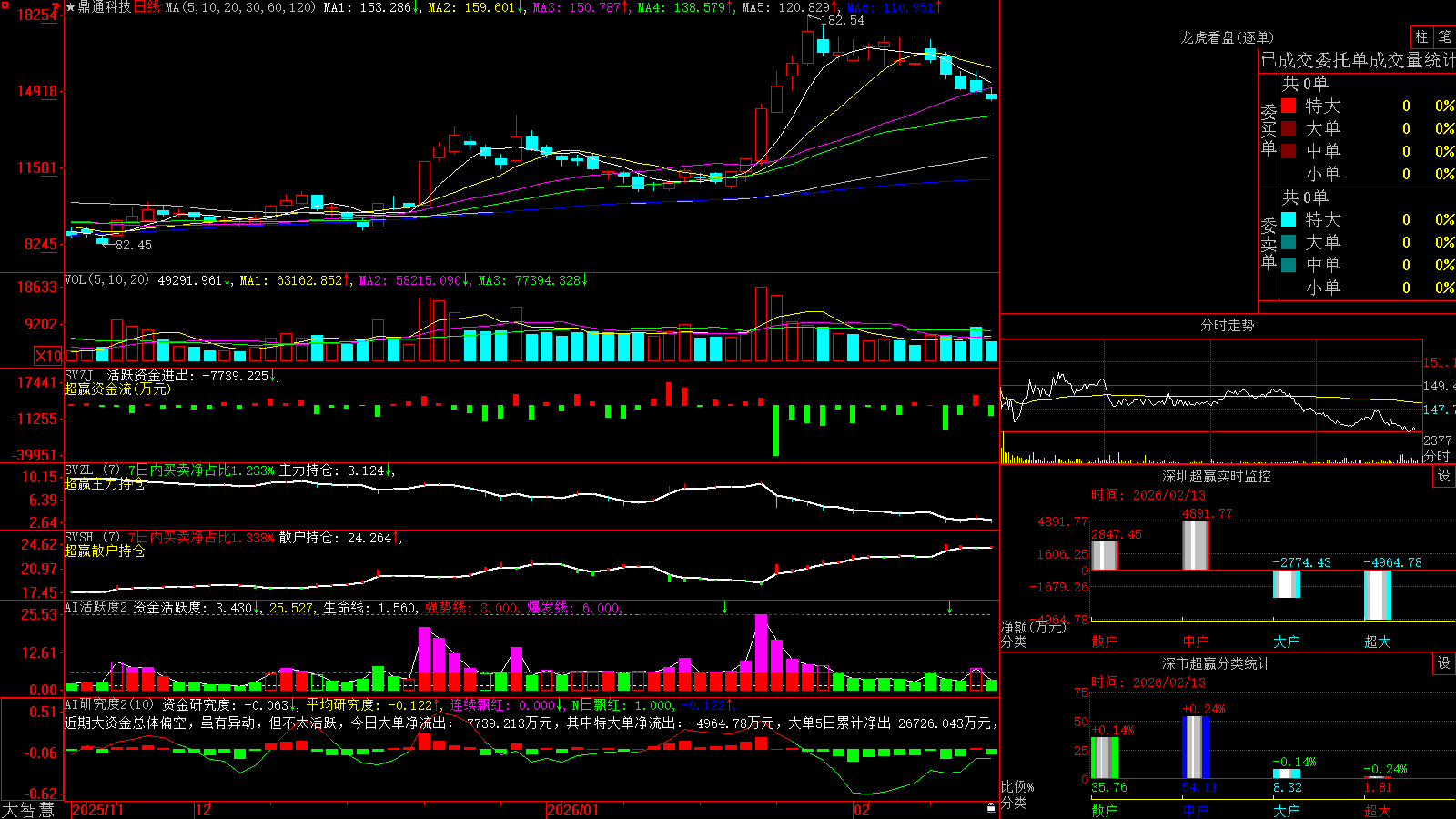This screenshot has width=1456, height=819.
Task: Click the 爆发线: 6.000 label
Action: (x=574, y=608)
